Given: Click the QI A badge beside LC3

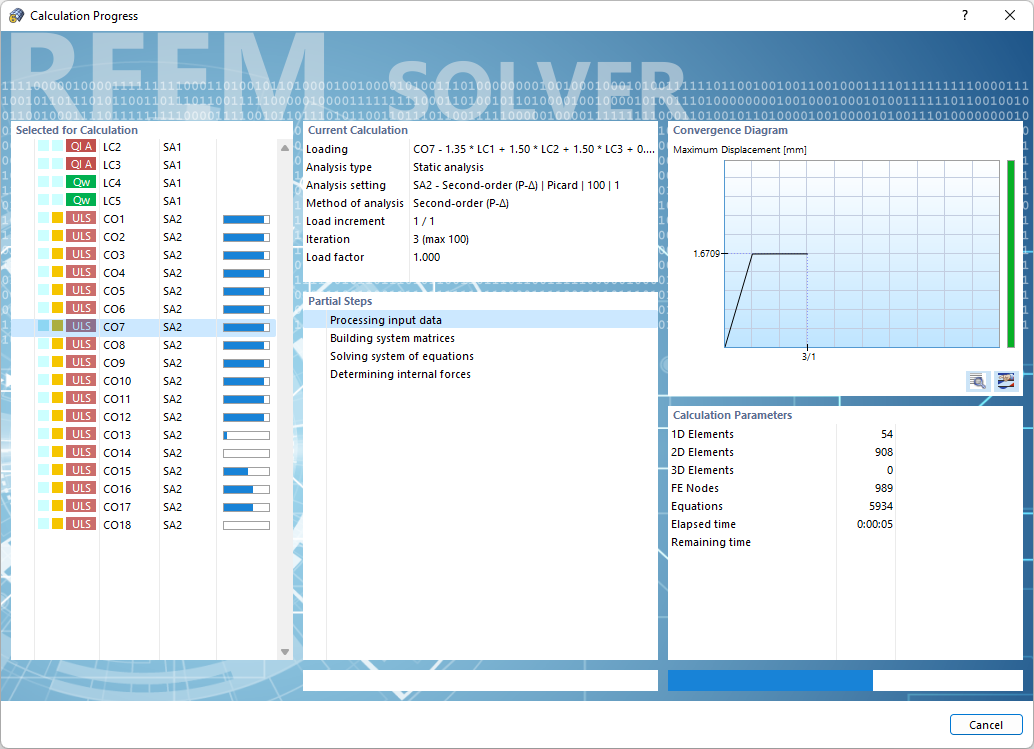Looking at the screenshot, I should point(79,164).
